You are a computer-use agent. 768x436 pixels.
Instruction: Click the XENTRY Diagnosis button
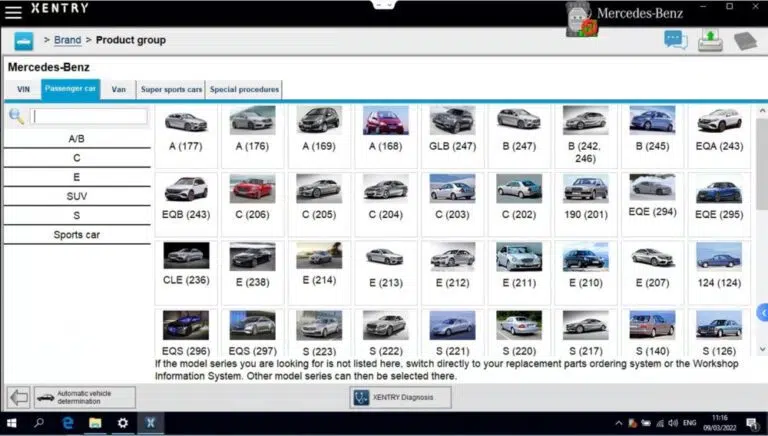400,397
